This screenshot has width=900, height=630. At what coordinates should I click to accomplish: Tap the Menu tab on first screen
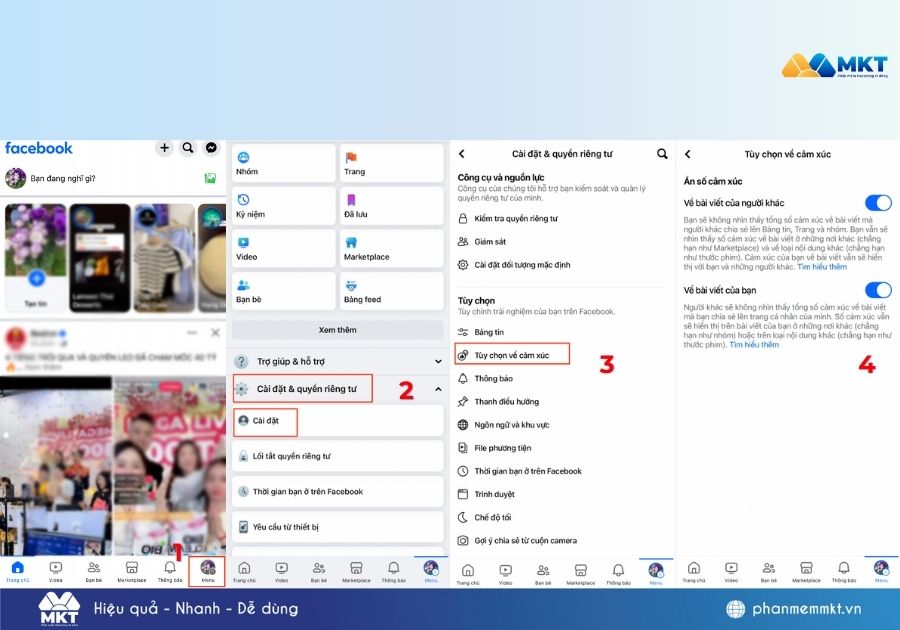click(207, 571)
